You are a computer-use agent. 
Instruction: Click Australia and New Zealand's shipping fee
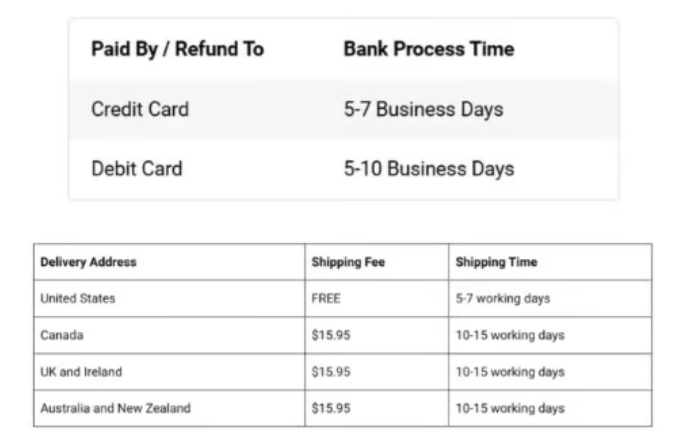click(331, 408)
